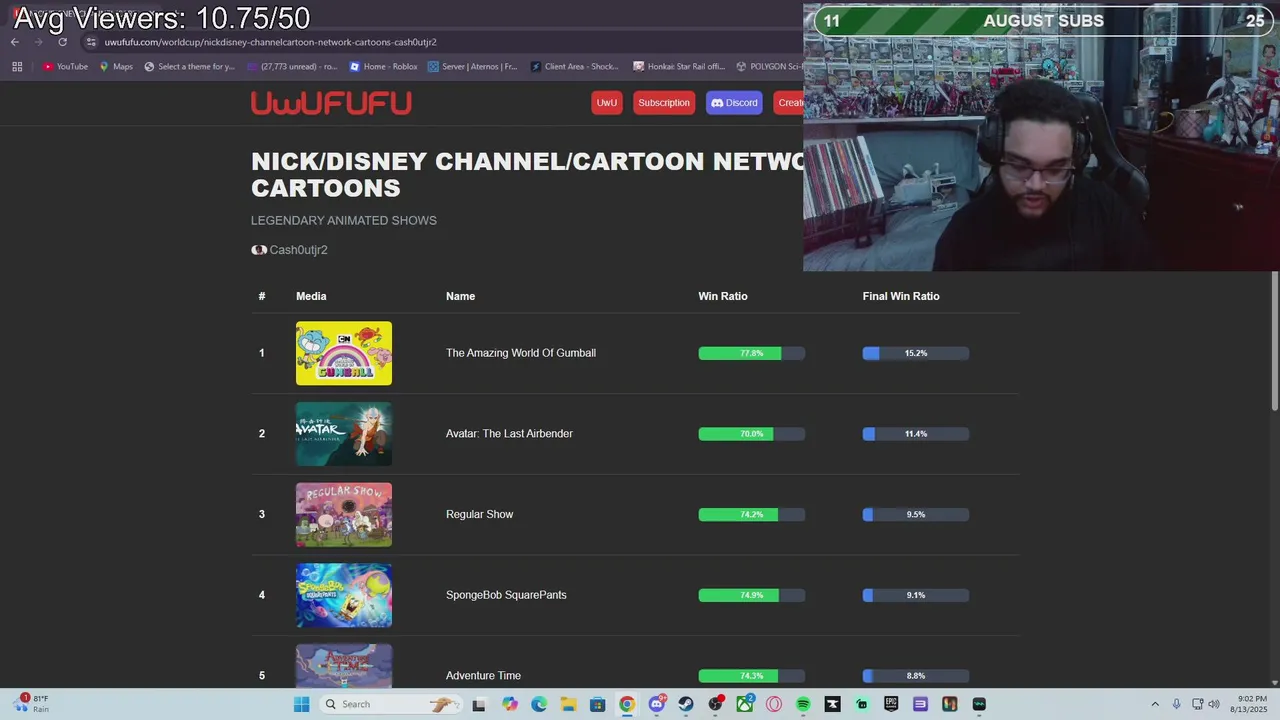1280x720 pixels.
Task: Select the 'Regular Show' name text
Action: (x=479, y=514)
